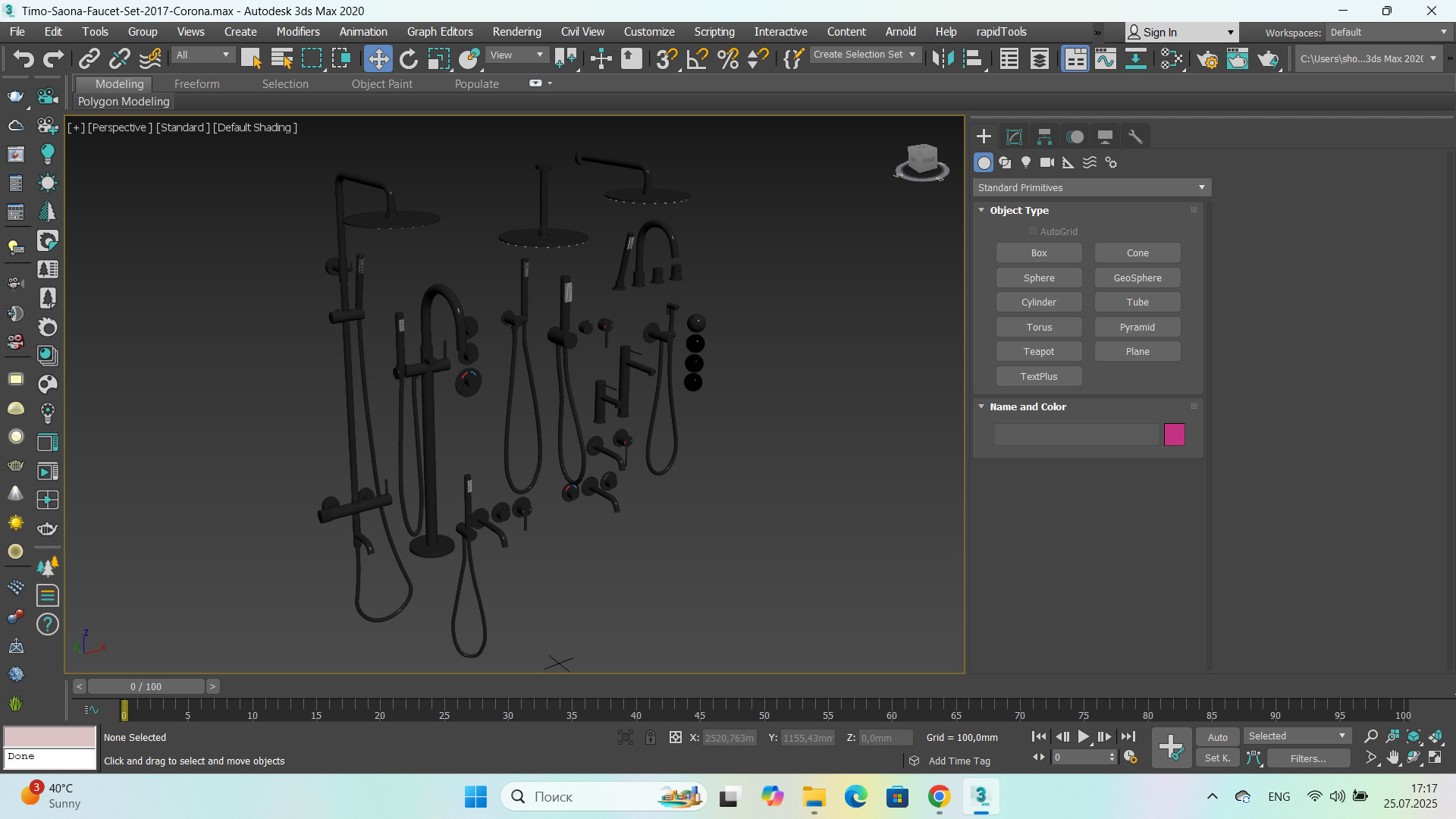Viewport: 1456px width, 819px height.
Task: Switch to the Modify panel tab
Action: pos(1014,136)
